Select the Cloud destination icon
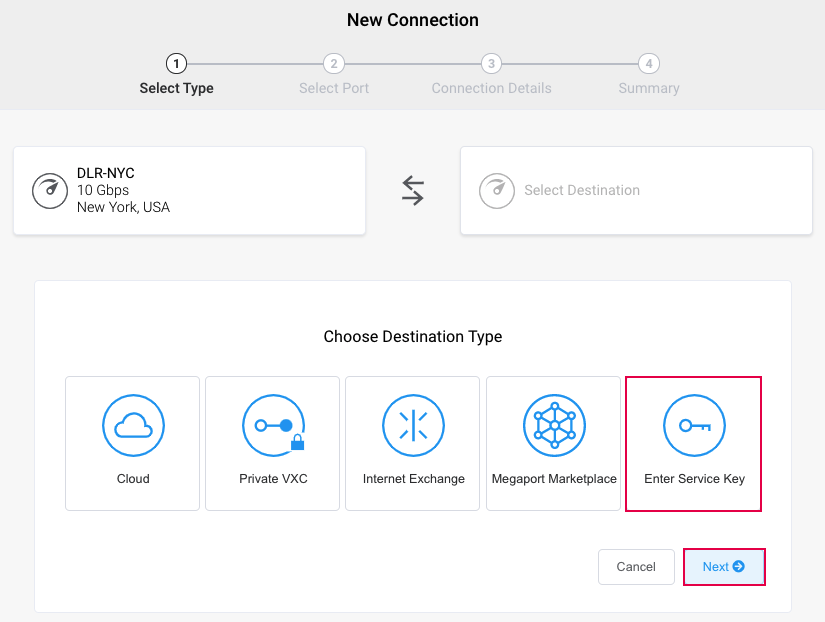This screenshot has height=622, width=825. [133, 425]
